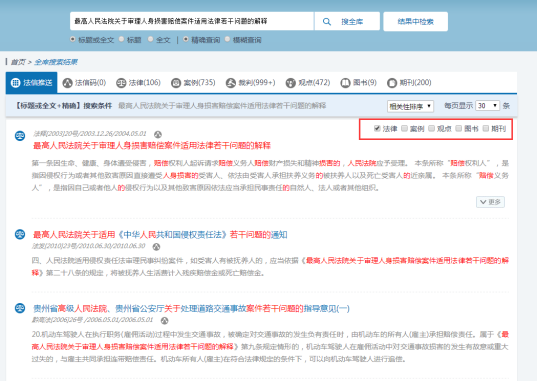
Task: Switch to 法律(106) tab
Action: pos(138,83)
